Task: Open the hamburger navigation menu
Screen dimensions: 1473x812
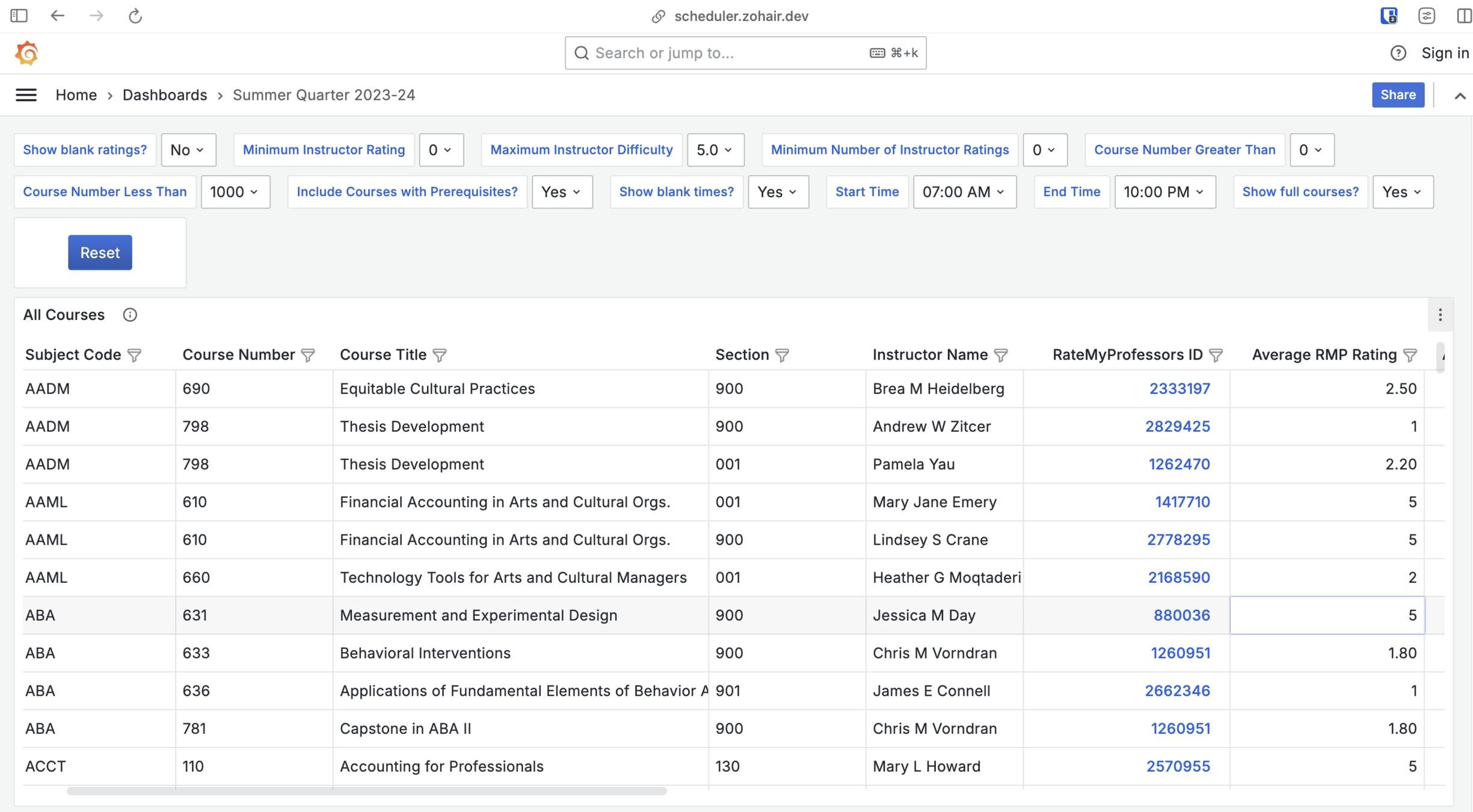Action: 26,95
